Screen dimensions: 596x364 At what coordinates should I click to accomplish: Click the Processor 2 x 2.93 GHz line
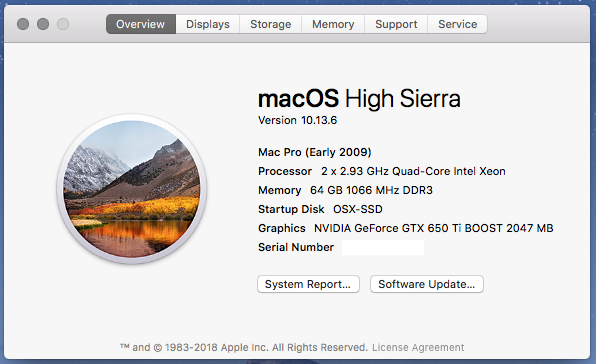click(x=382, y=171)
